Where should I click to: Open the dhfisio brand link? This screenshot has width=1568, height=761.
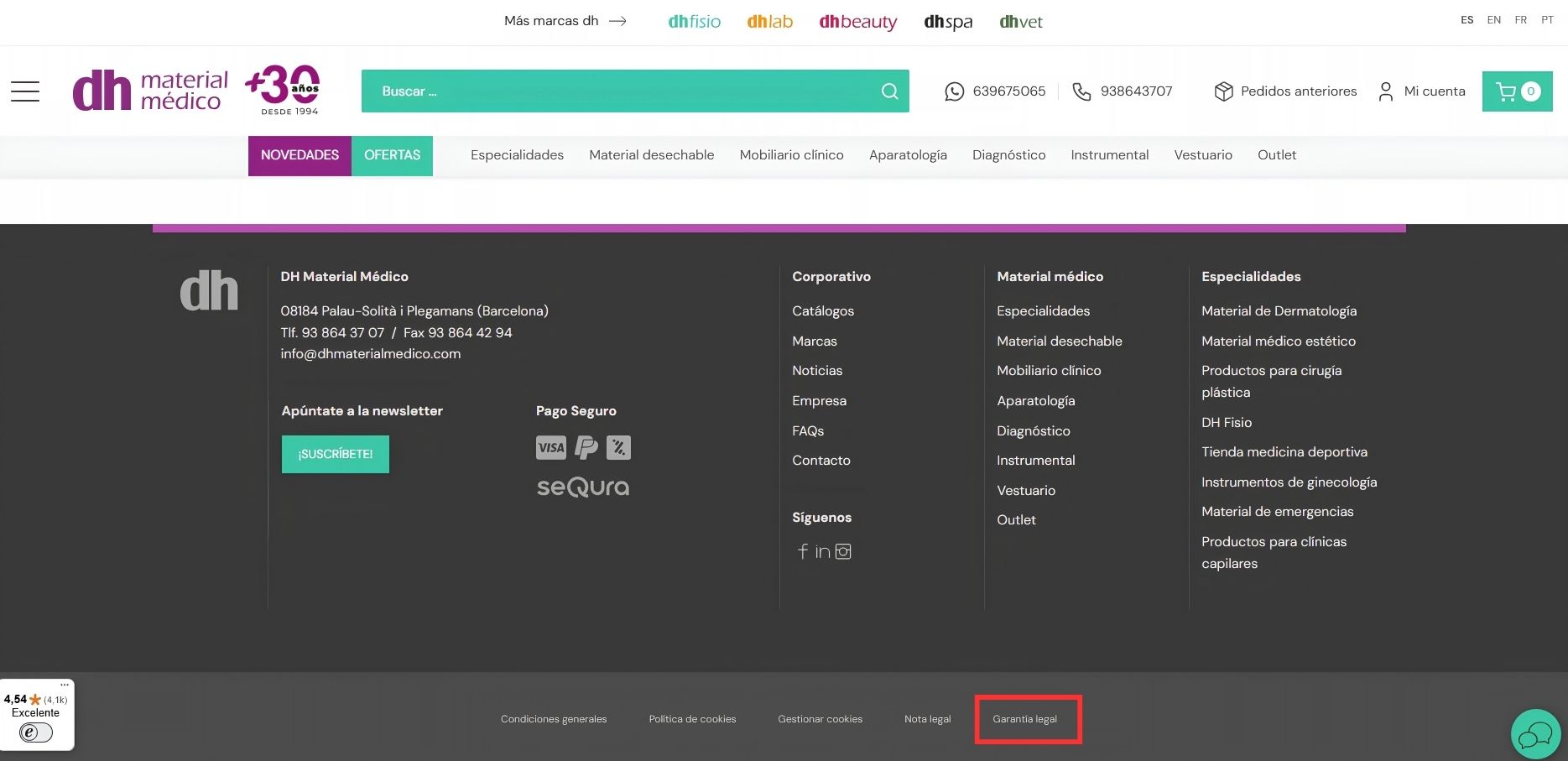695,22
